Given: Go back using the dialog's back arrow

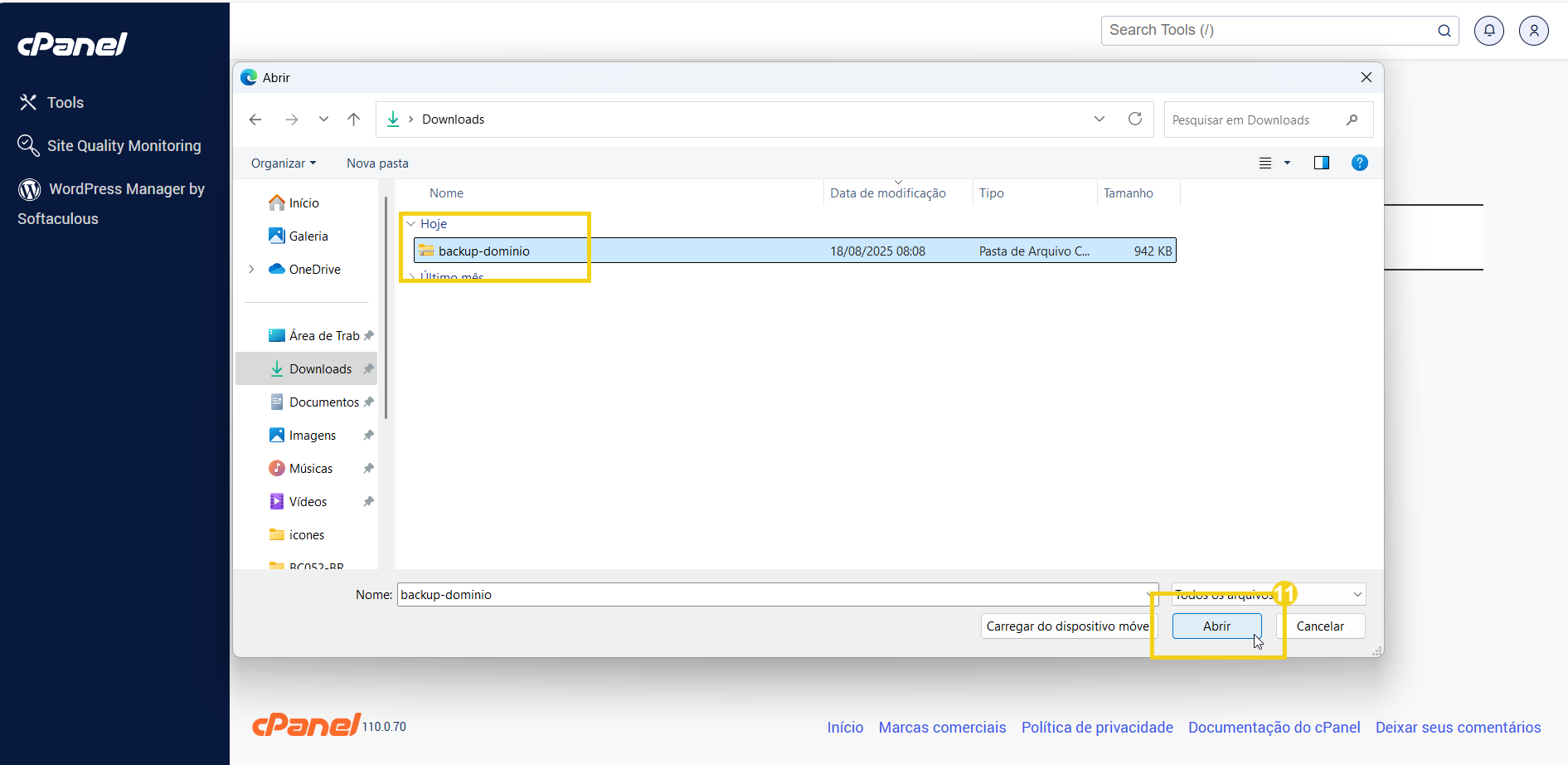Looking at the screenshot, I should [255, 119].
